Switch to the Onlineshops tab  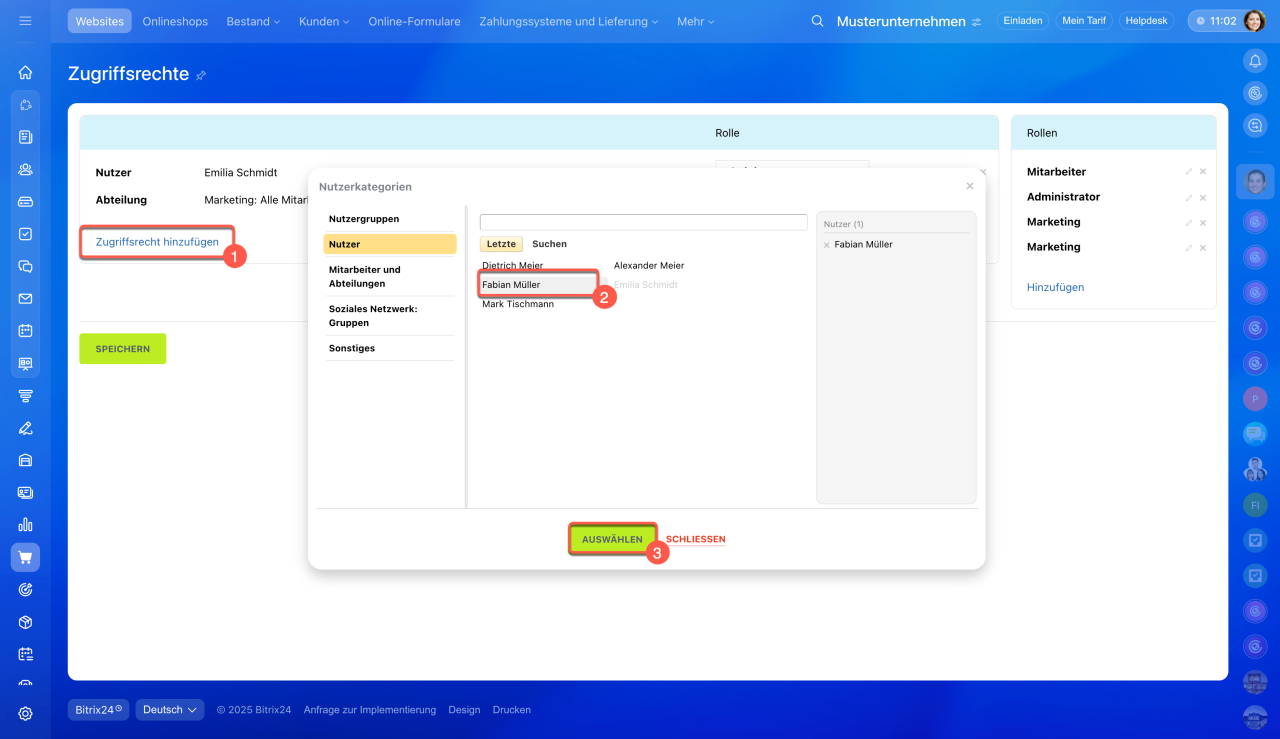click(x=176, y=21)
